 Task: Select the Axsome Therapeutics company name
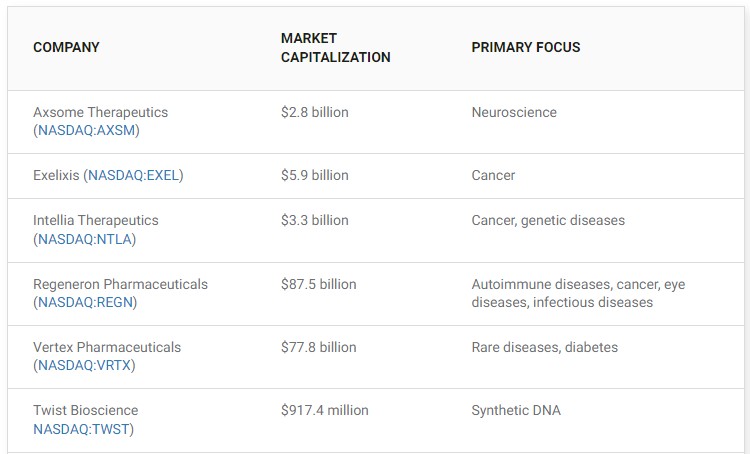(100, 112)
